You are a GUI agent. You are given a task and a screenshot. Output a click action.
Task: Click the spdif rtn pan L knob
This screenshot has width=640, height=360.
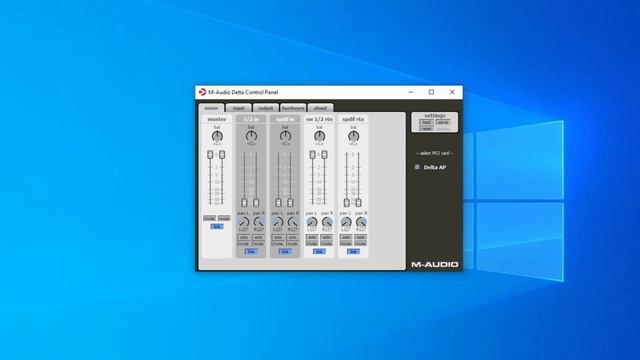[346, 222]
